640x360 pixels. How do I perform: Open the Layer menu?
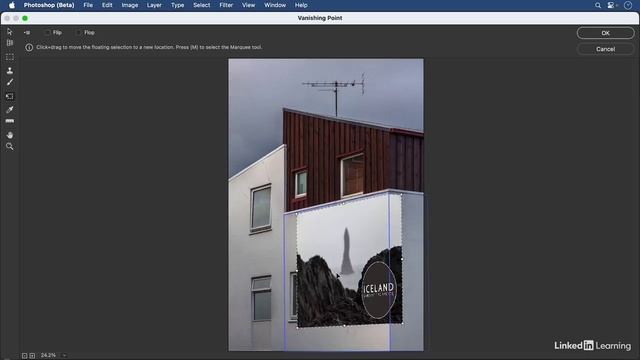pos(154,5)
